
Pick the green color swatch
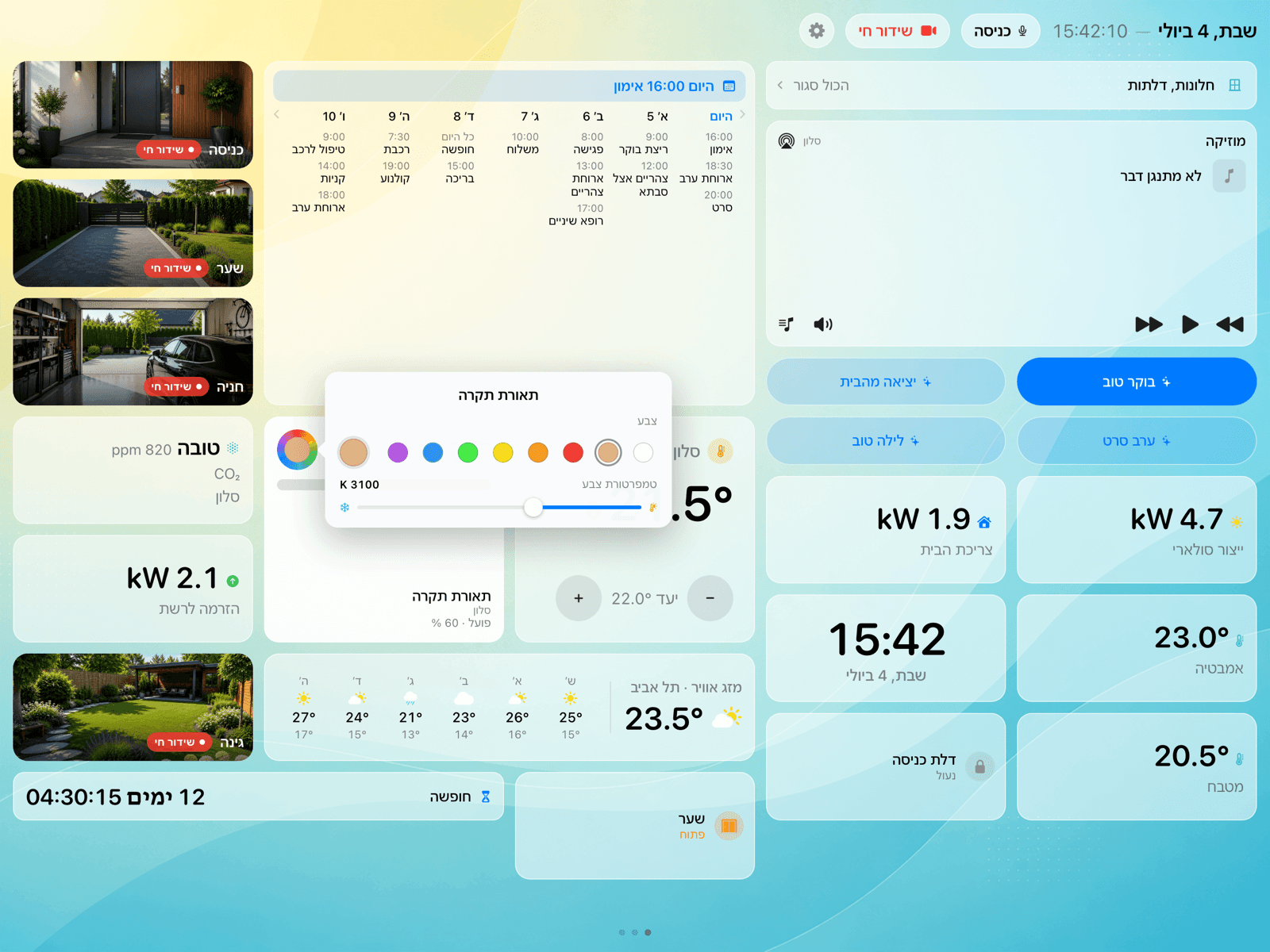(468, 452)
